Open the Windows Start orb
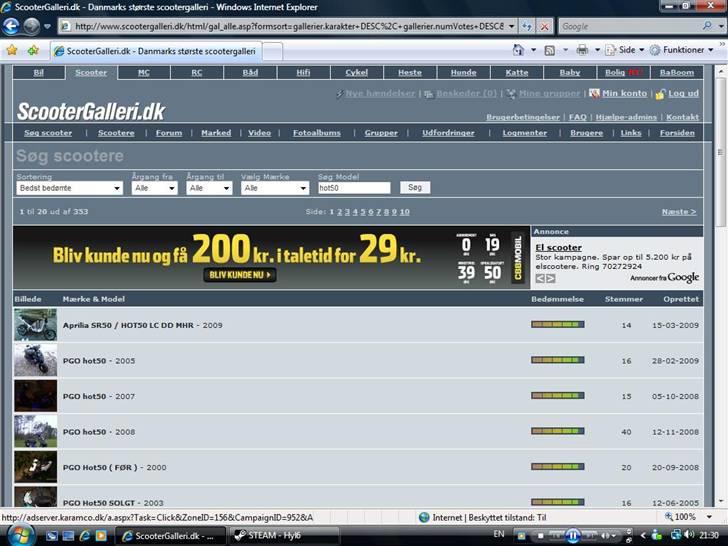The image size is (728, 546). tap(19, 534)
